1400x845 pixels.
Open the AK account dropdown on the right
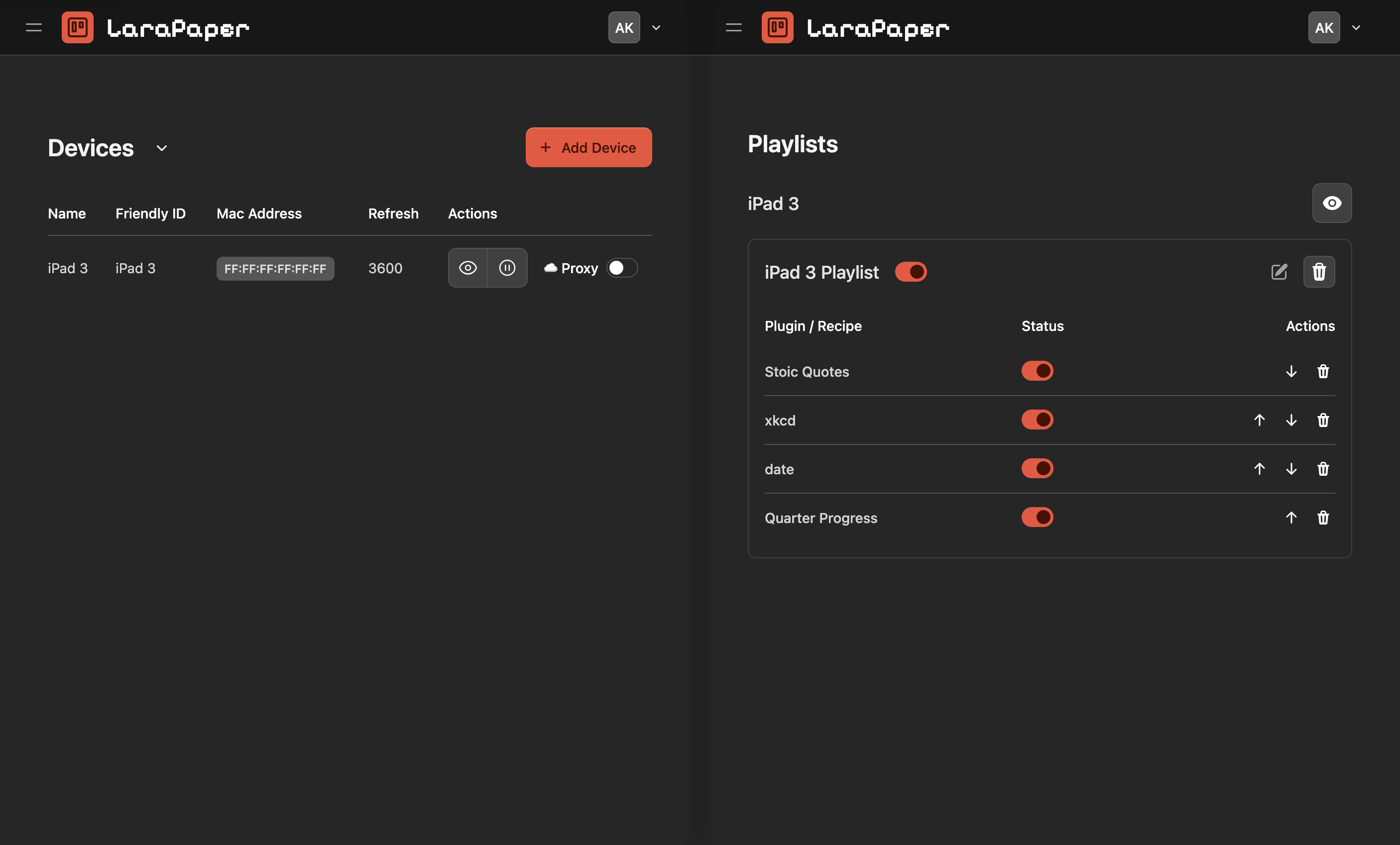[1356, 27]
